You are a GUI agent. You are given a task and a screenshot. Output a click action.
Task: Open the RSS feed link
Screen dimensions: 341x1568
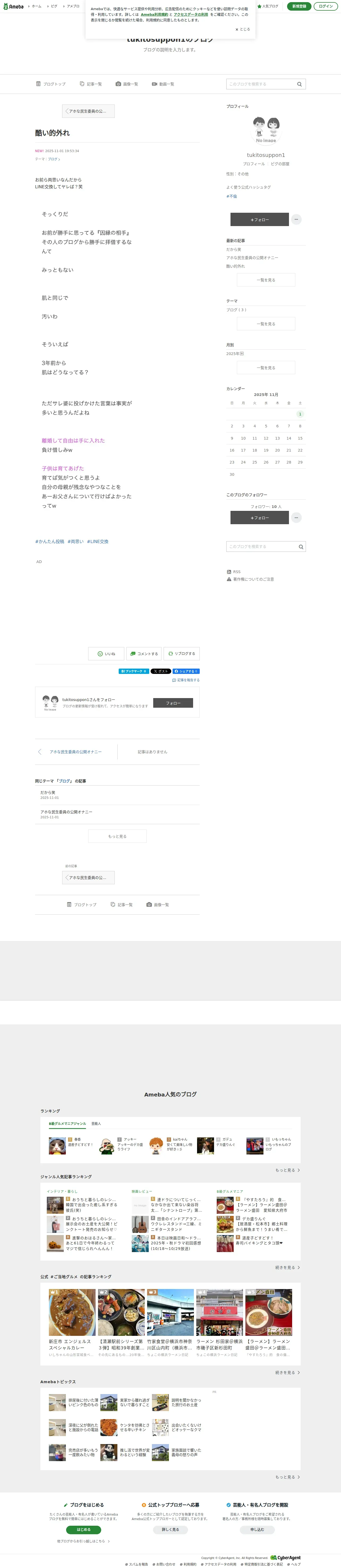click(x=233, y=572)
